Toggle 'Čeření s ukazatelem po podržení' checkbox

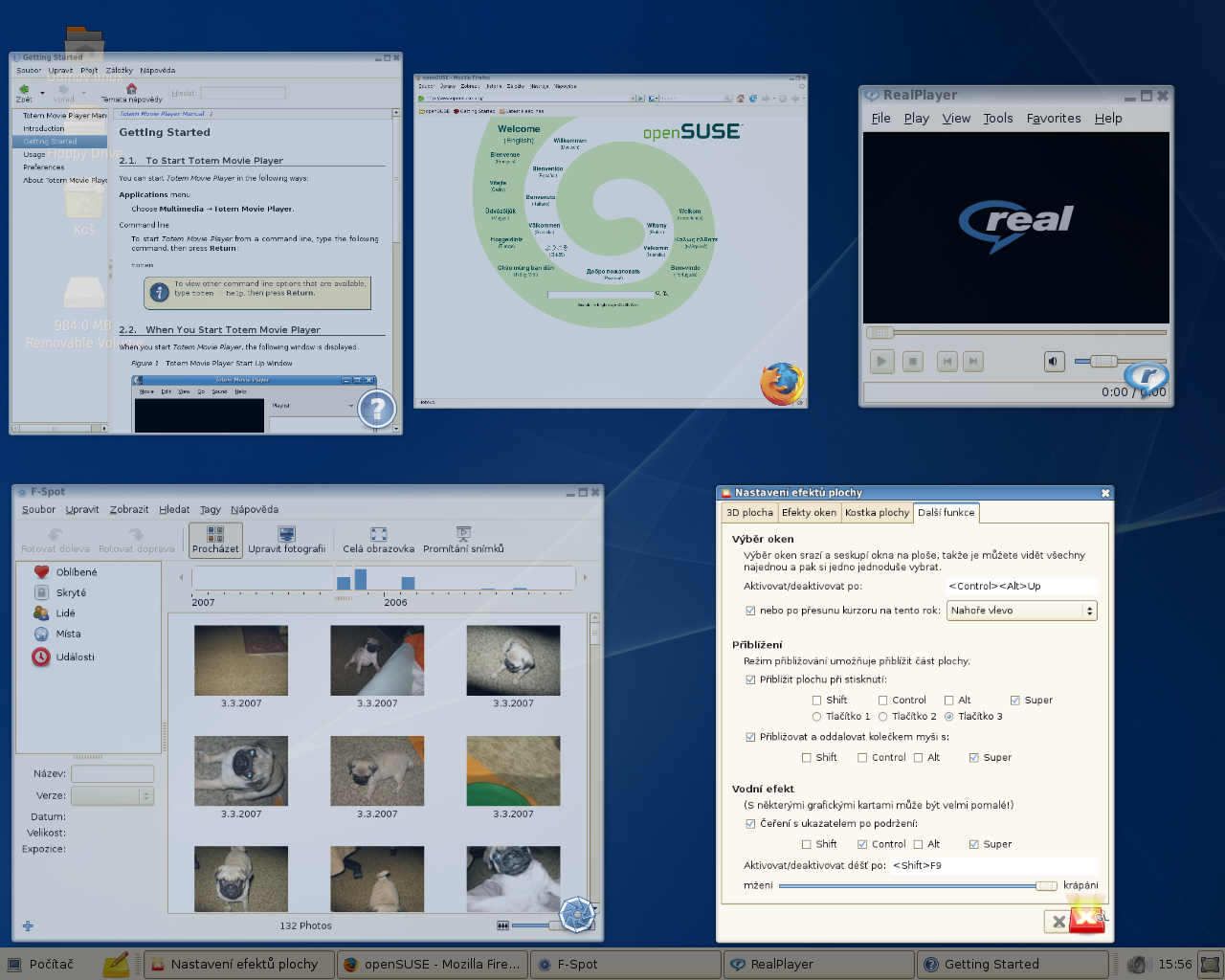click(x=750, y=823)
